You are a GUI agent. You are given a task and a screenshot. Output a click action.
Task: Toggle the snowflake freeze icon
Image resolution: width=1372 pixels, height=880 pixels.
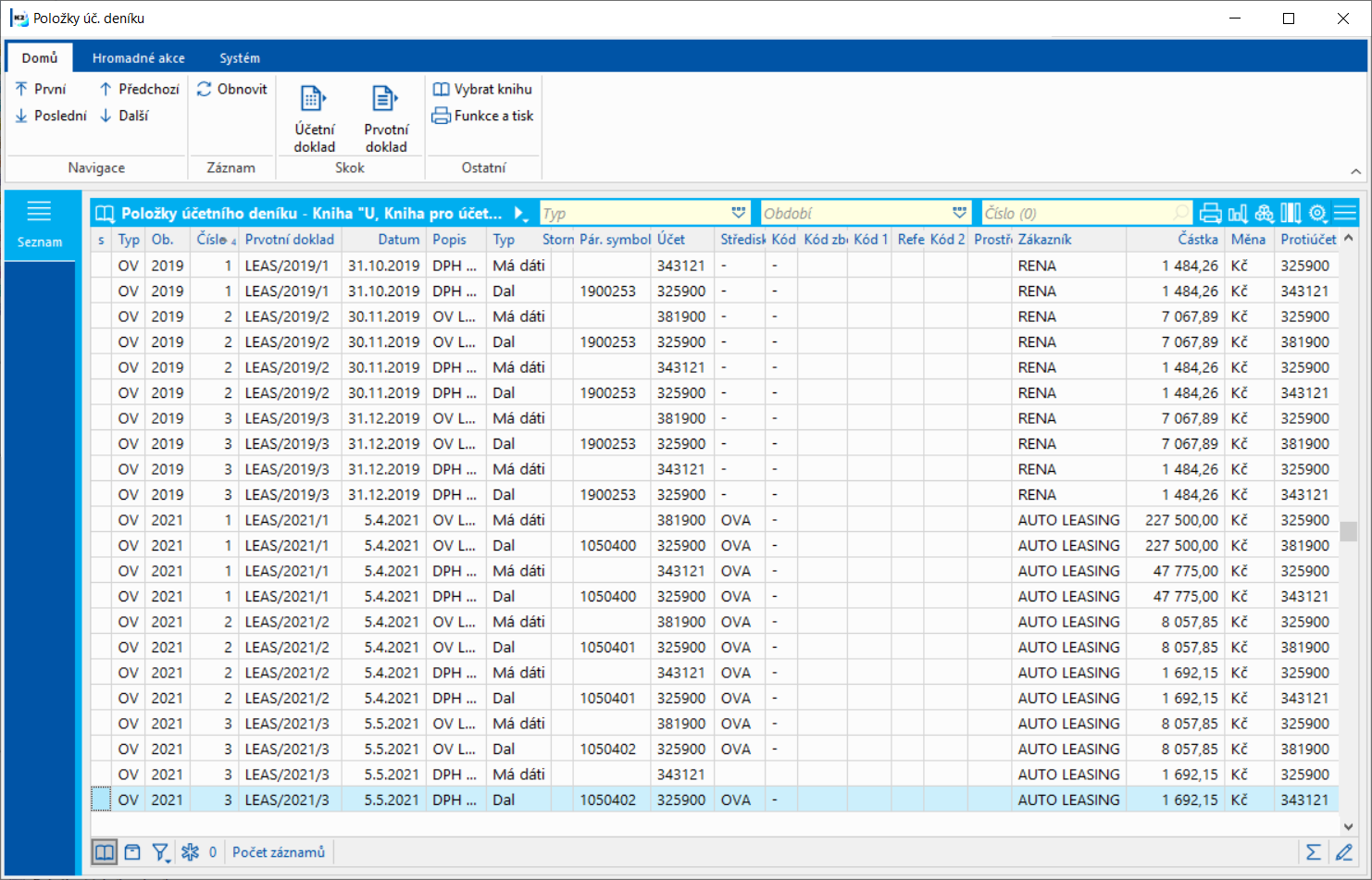pyautogui.click(x=190, y=852)
